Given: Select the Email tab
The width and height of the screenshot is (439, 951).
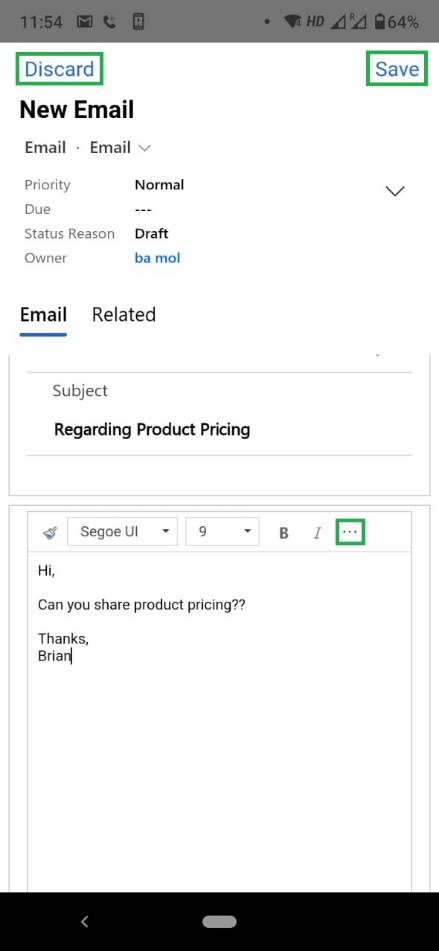Looking at the screenshot, I should coord(43,315).
